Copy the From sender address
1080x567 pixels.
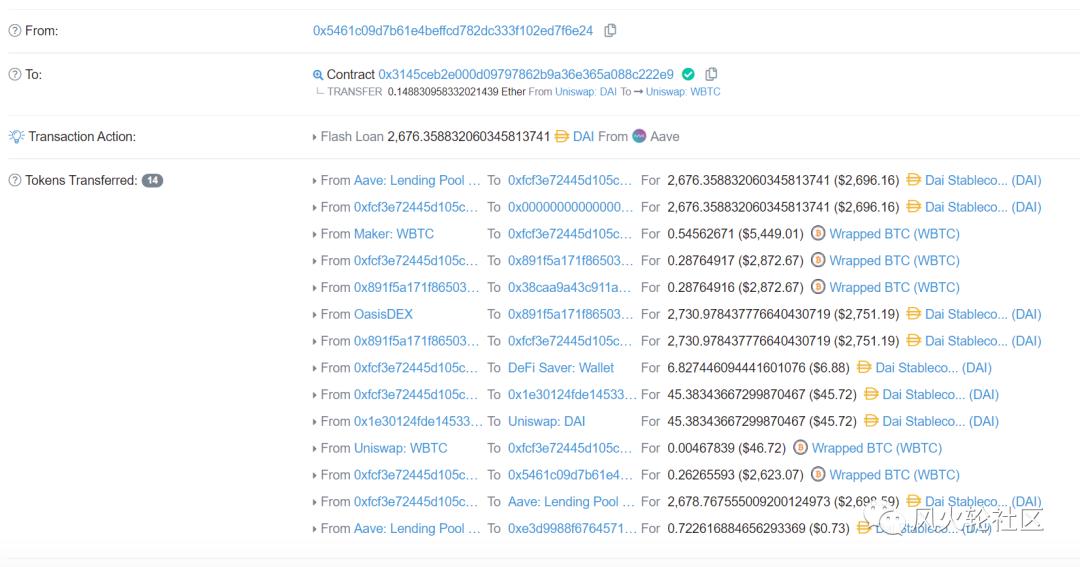(610, 31)
